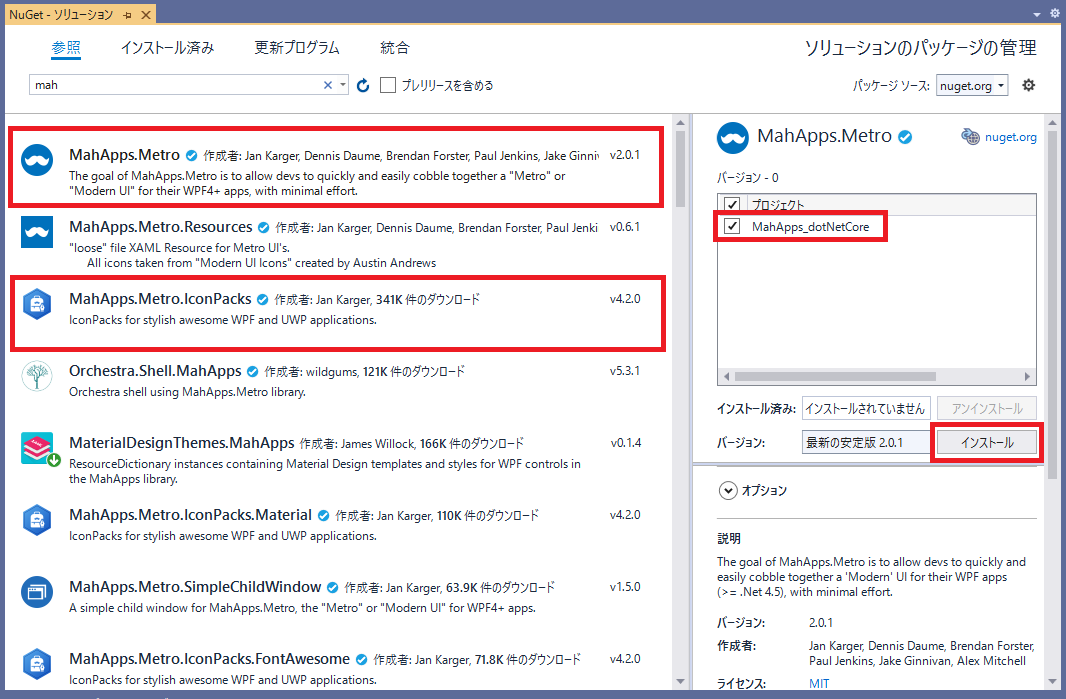Viewport: 1066px width, 699px height.
Task: Switch to the 参照 Browse tab
Action: [x=66, y=48]
